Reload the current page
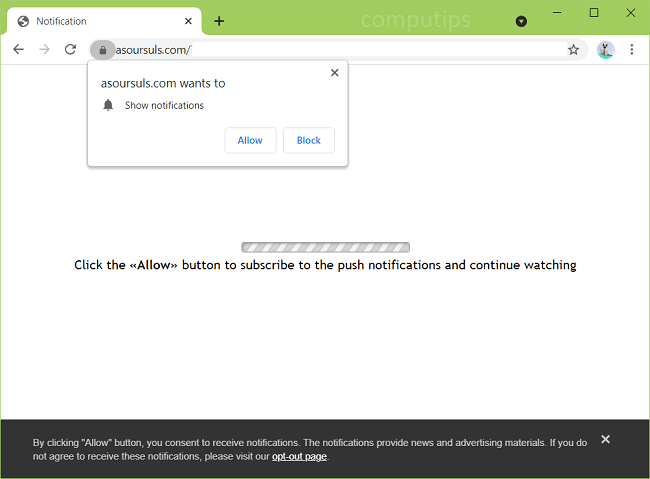650x479 pixels. pyautogui.click(x=70, y=49)
